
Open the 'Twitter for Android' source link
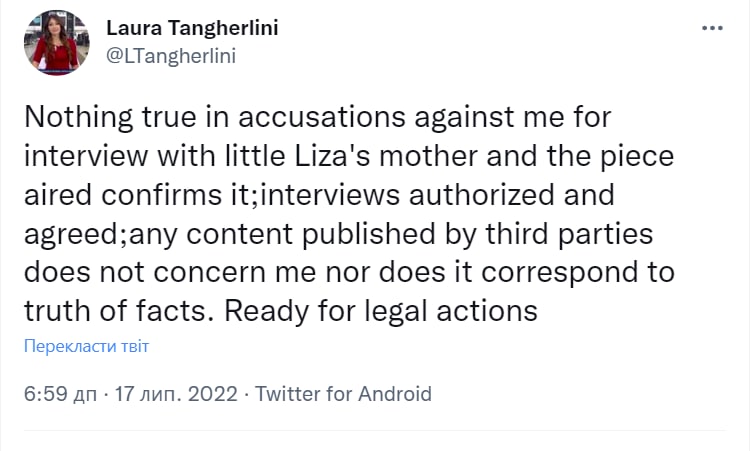343,393
